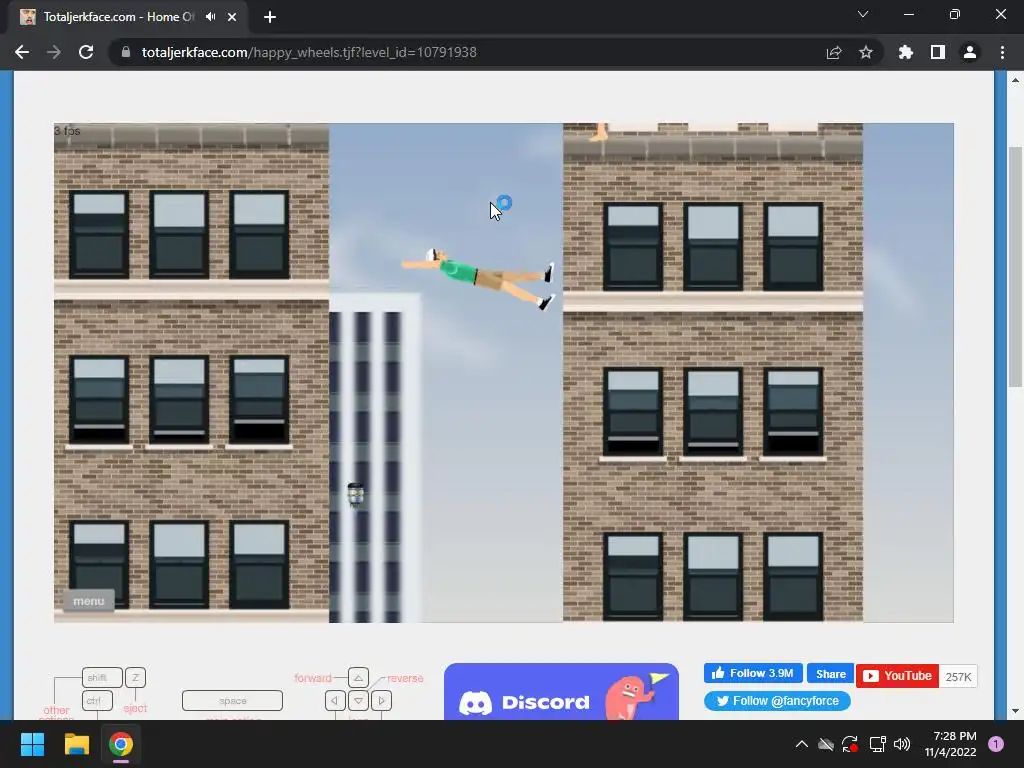
Task: Click the 'forward' control label
Action: coord(313,678)
